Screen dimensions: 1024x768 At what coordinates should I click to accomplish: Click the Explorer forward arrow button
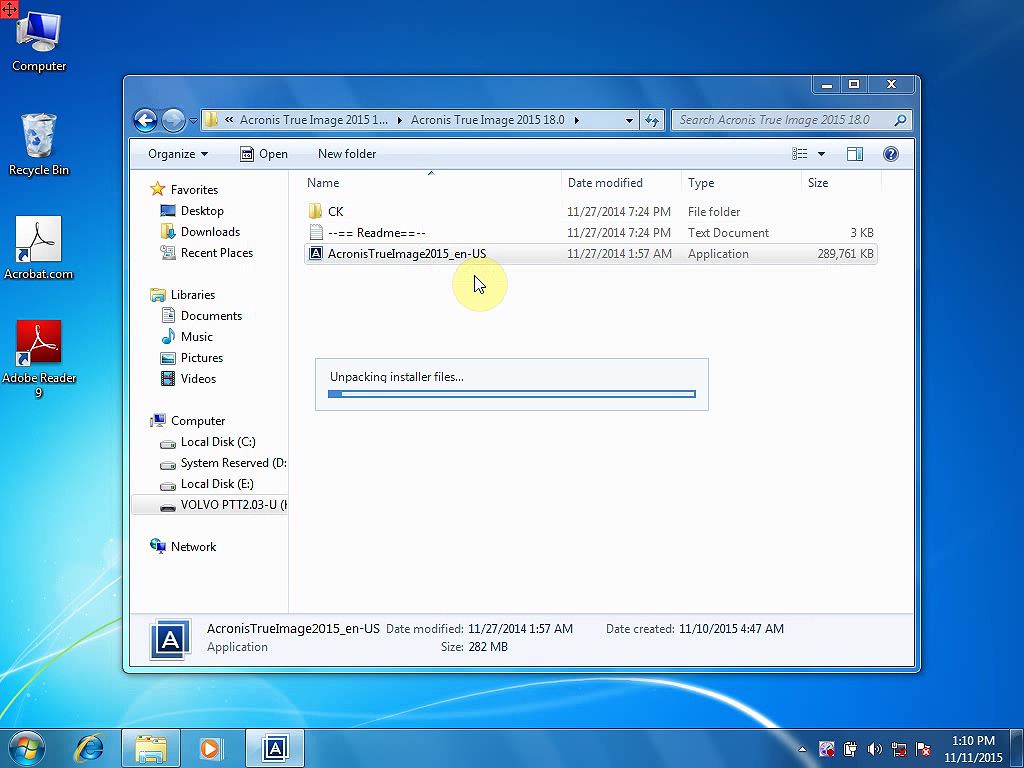click(173, 120)
